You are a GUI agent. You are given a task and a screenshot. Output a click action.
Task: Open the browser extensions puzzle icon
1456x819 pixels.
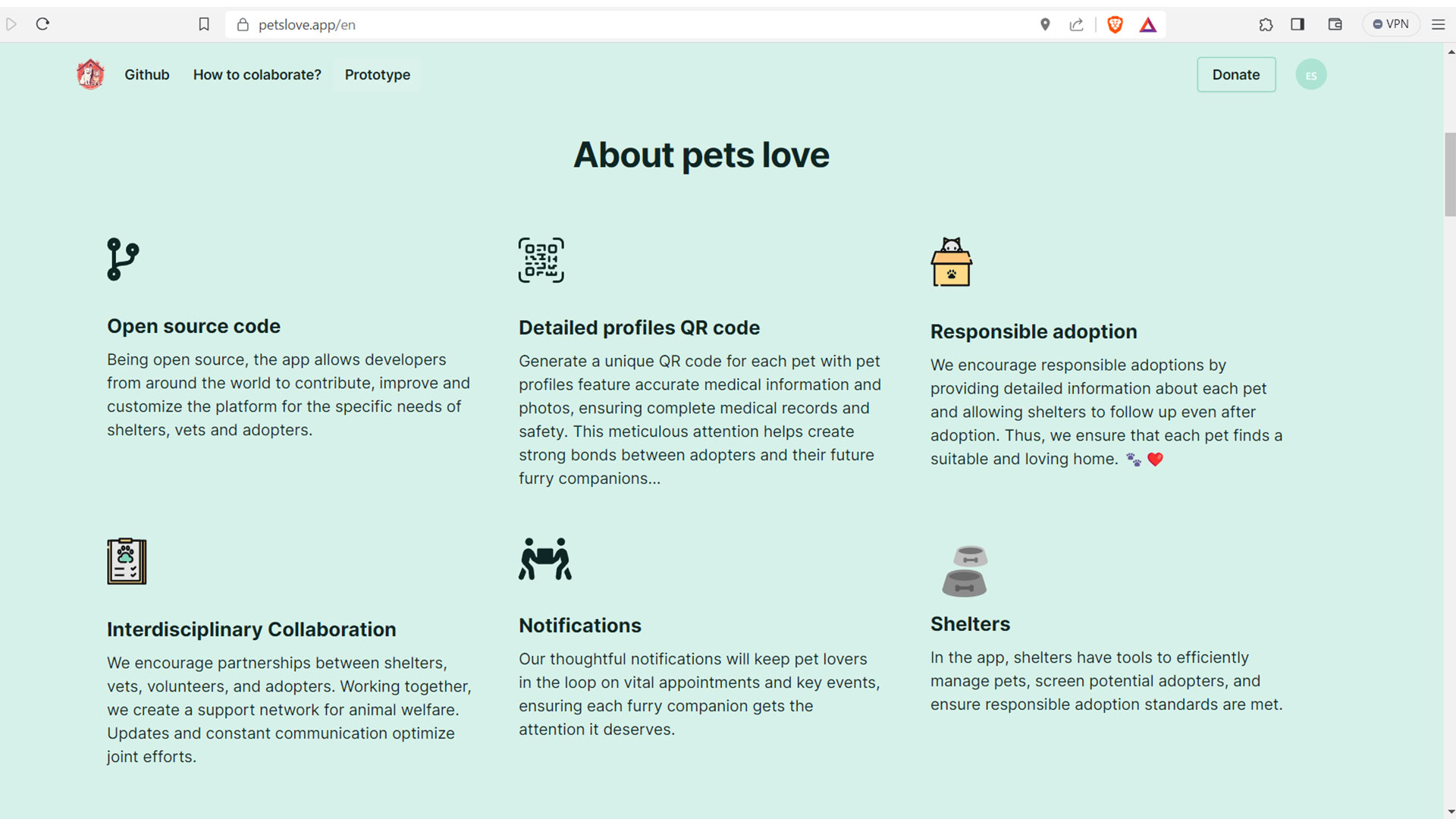coord(1266,24)
